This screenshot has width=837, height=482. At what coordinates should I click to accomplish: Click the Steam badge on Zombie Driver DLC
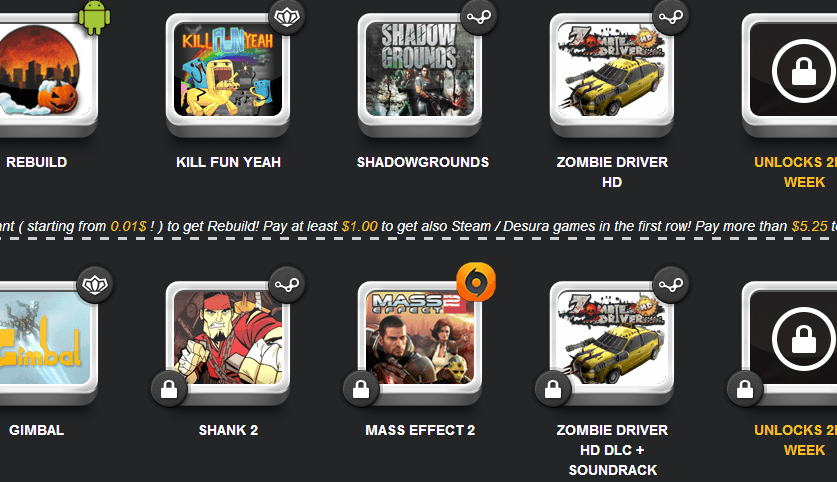point(672,285)
